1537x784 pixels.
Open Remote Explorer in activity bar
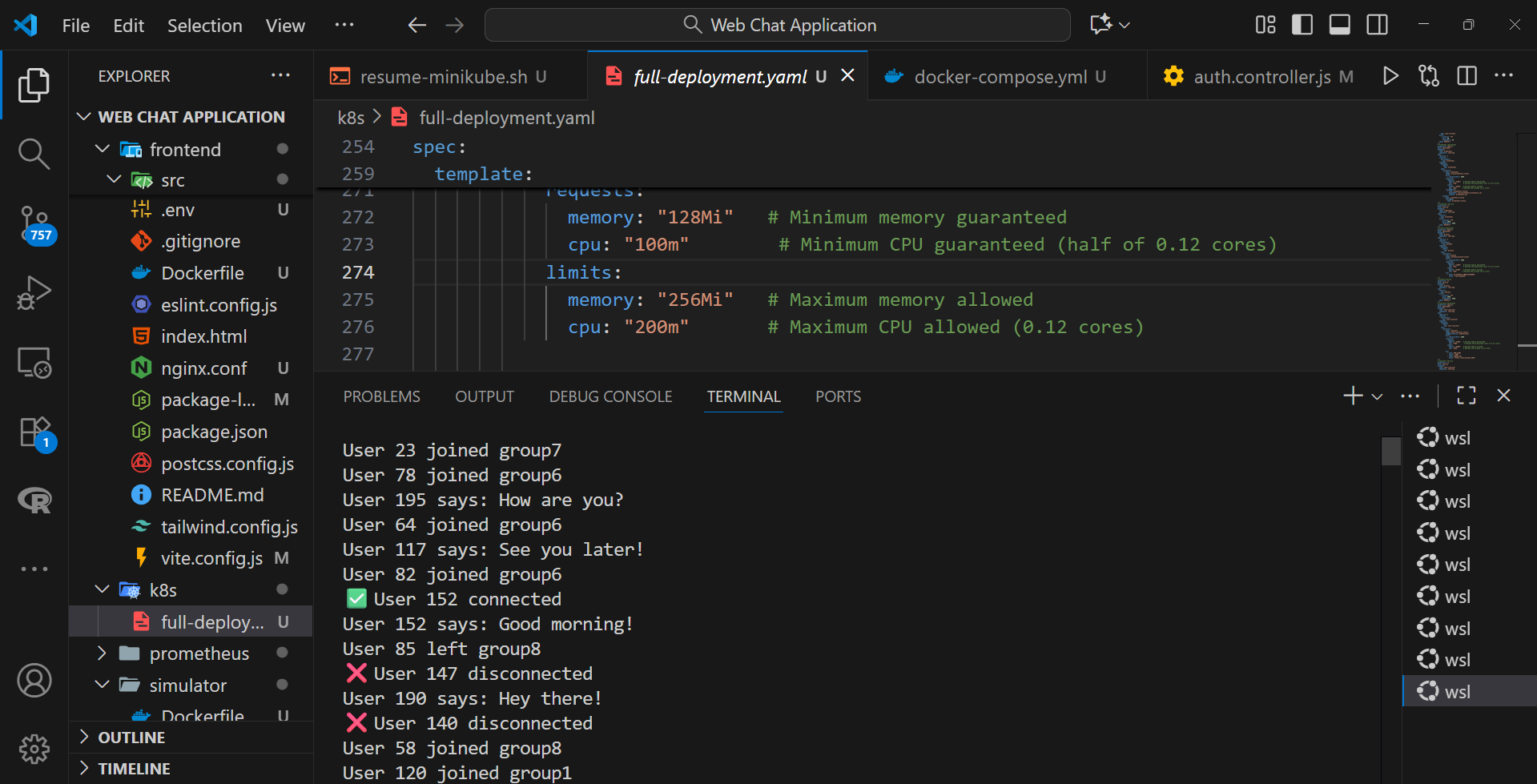[x=34, y=363]
